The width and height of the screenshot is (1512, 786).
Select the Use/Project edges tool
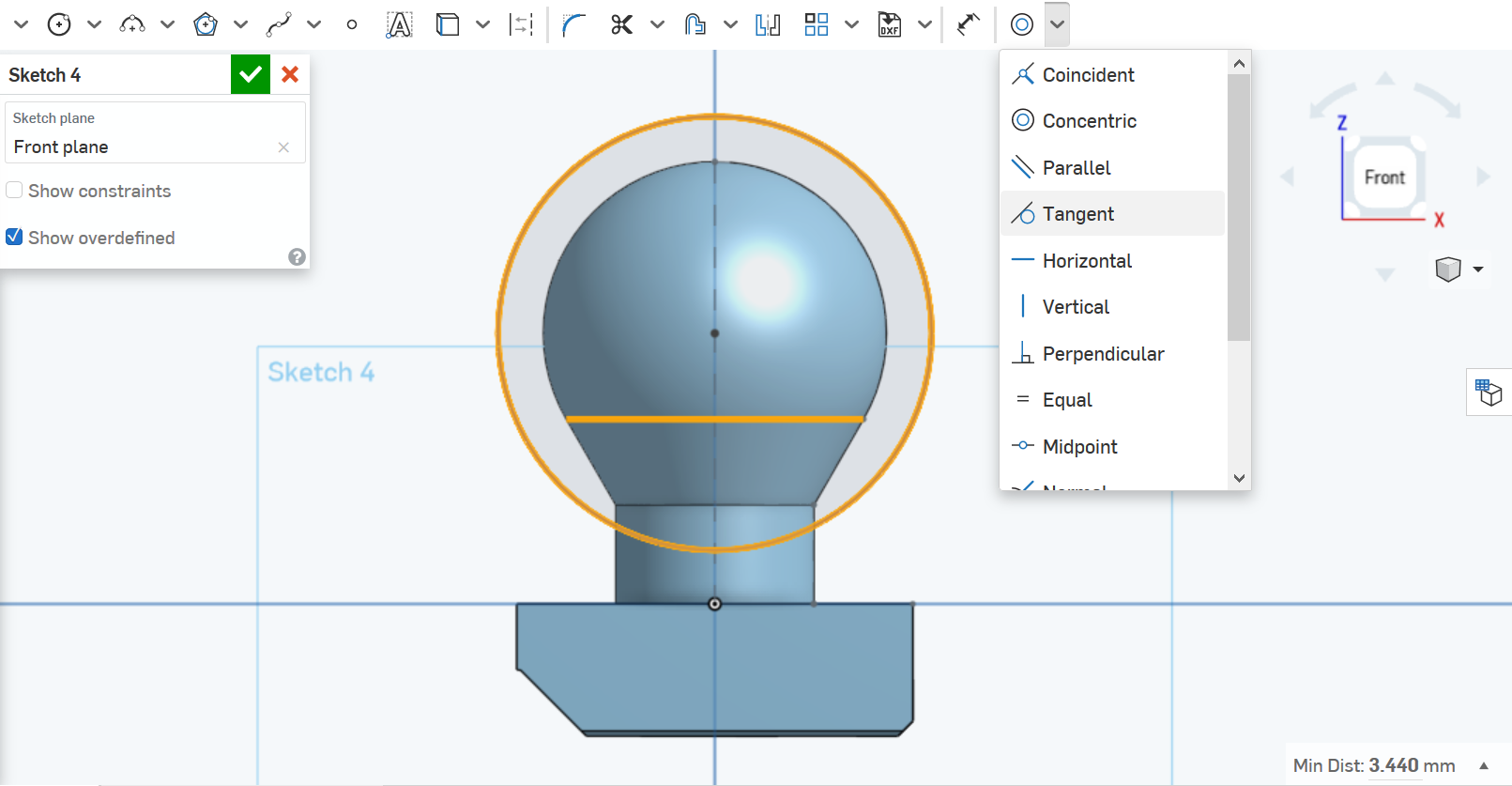click(x=448, y=24)
